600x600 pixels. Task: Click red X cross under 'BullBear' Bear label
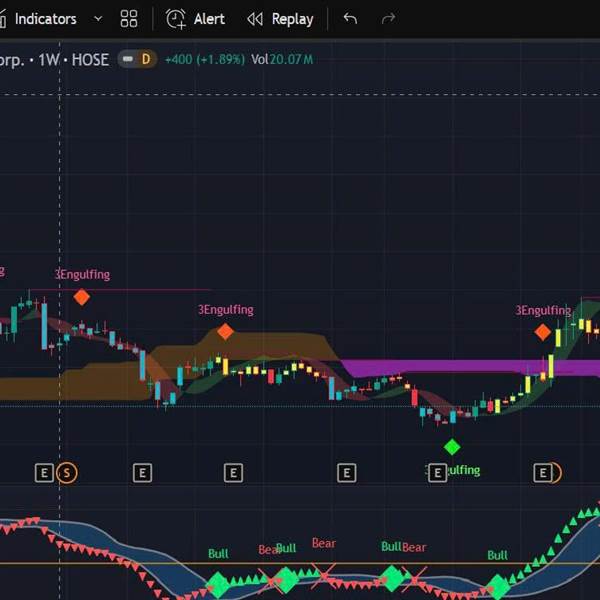(415, 580)
